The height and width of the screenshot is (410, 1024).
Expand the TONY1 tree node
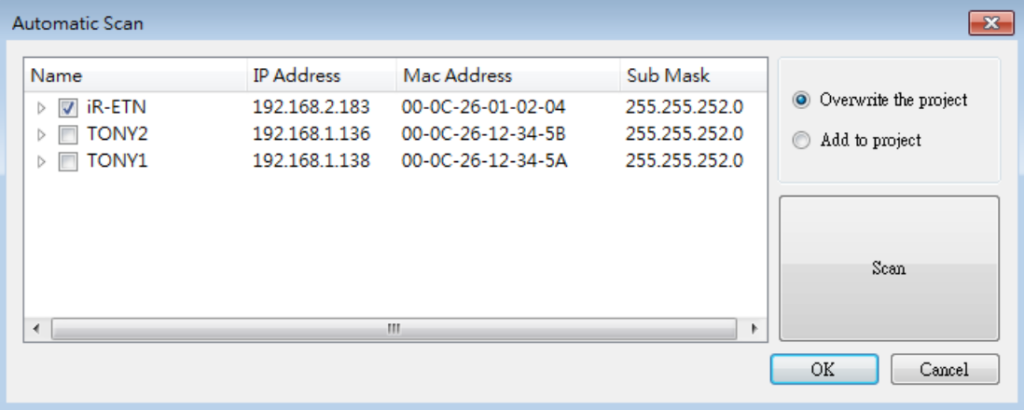pyautogui.click(x=41, y=161)
